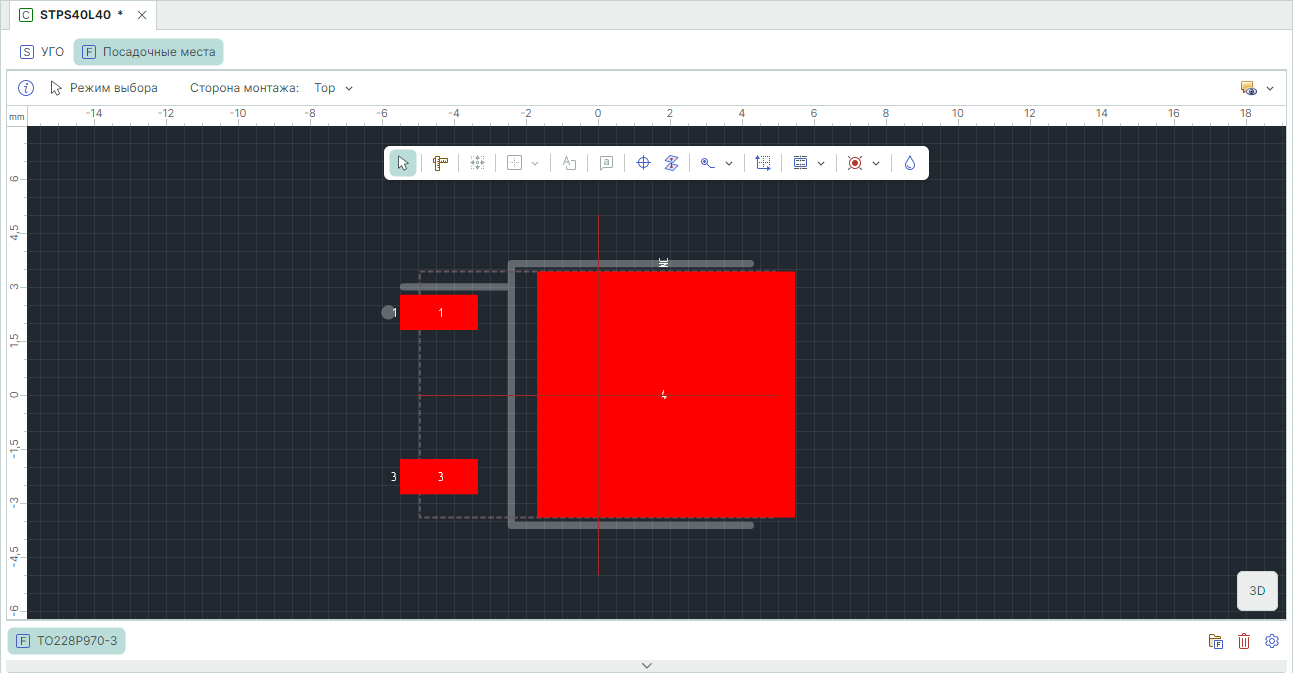Click the origin crosshair target icon
1293x673 pixels.
pos(644,163)
